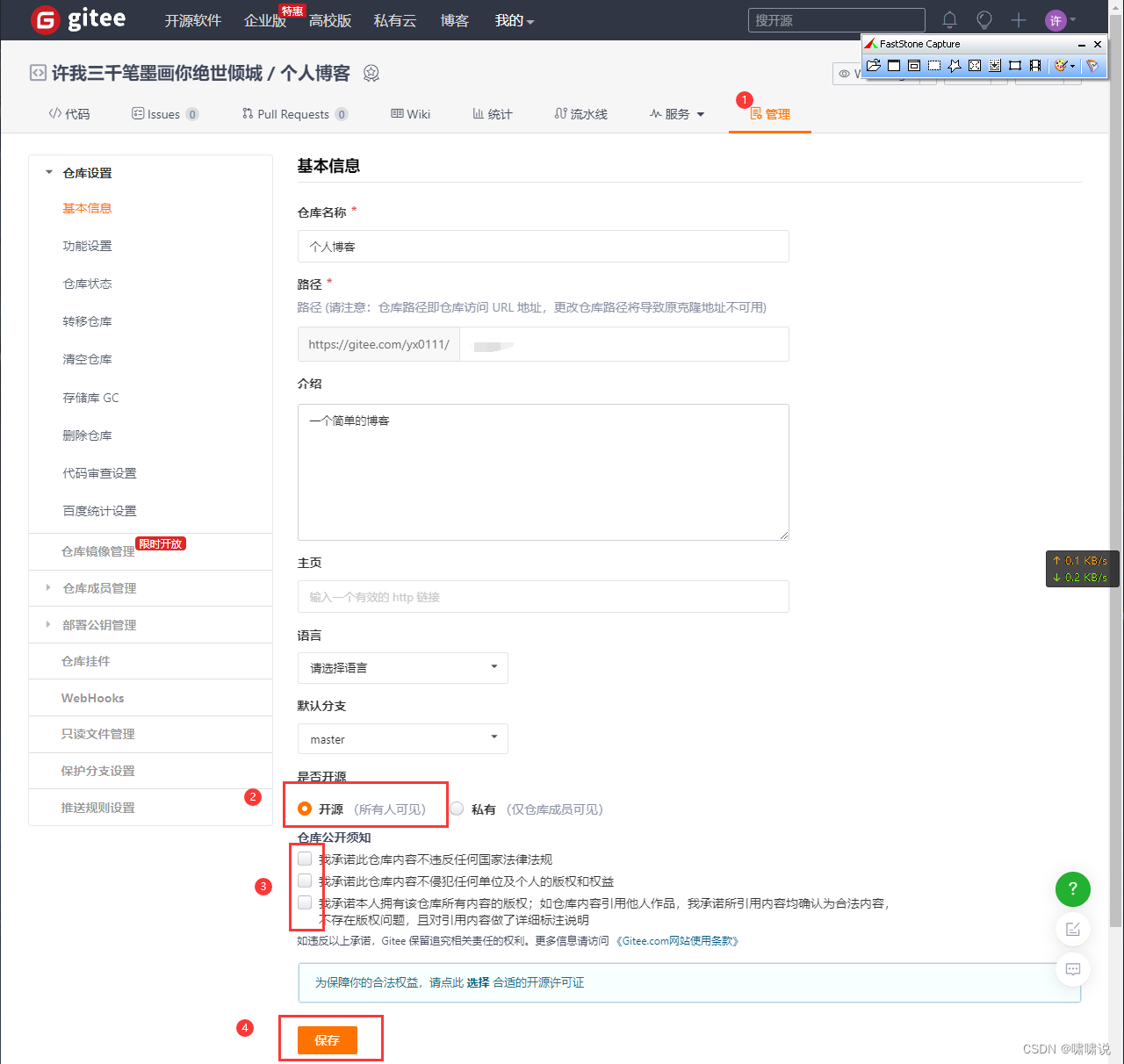Capture rectangular region with FastStone

coord(934,65)
